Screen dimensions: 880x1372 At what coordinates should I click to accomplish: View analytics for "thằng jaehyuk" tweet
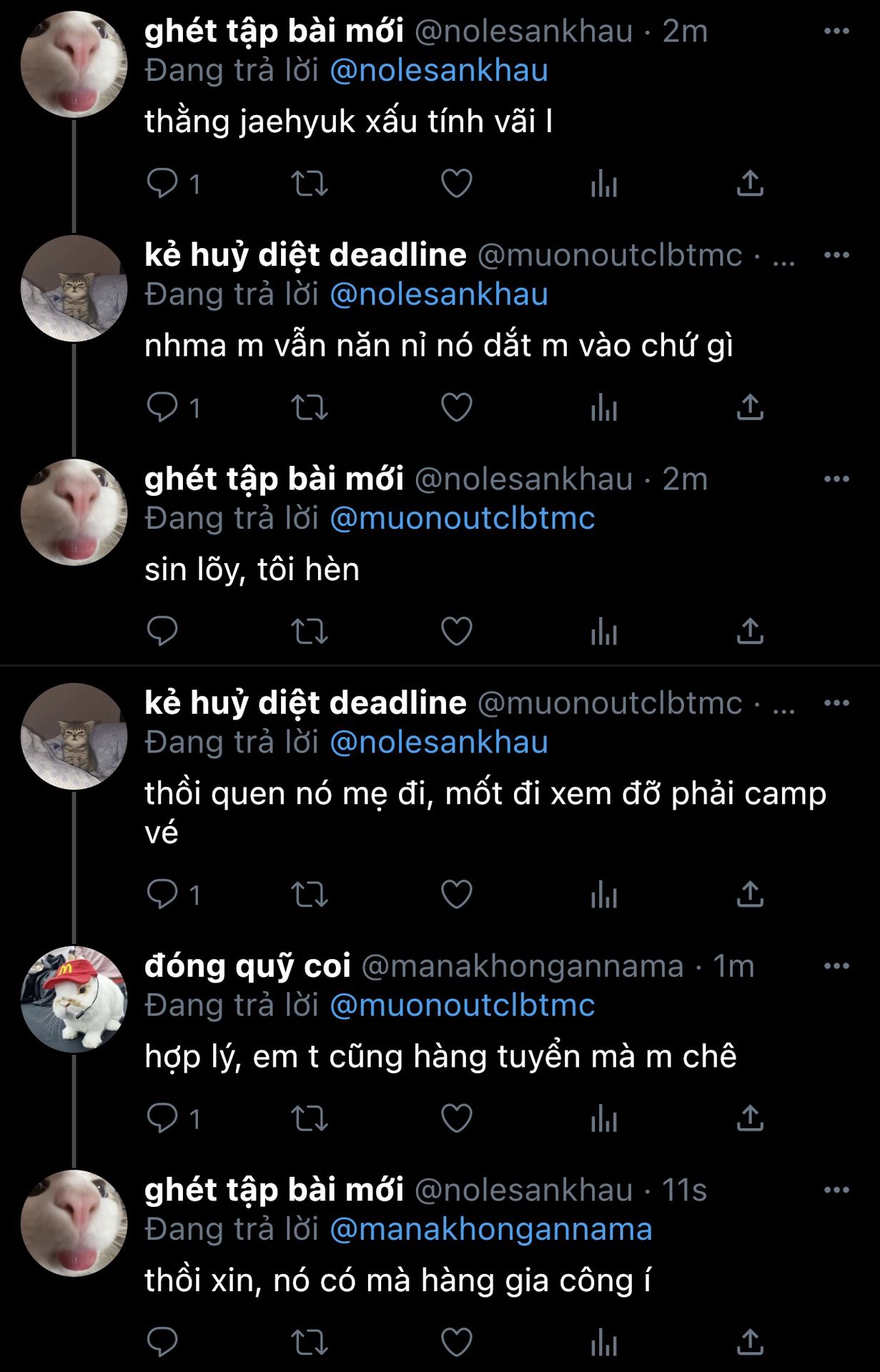tap(604, 184)
